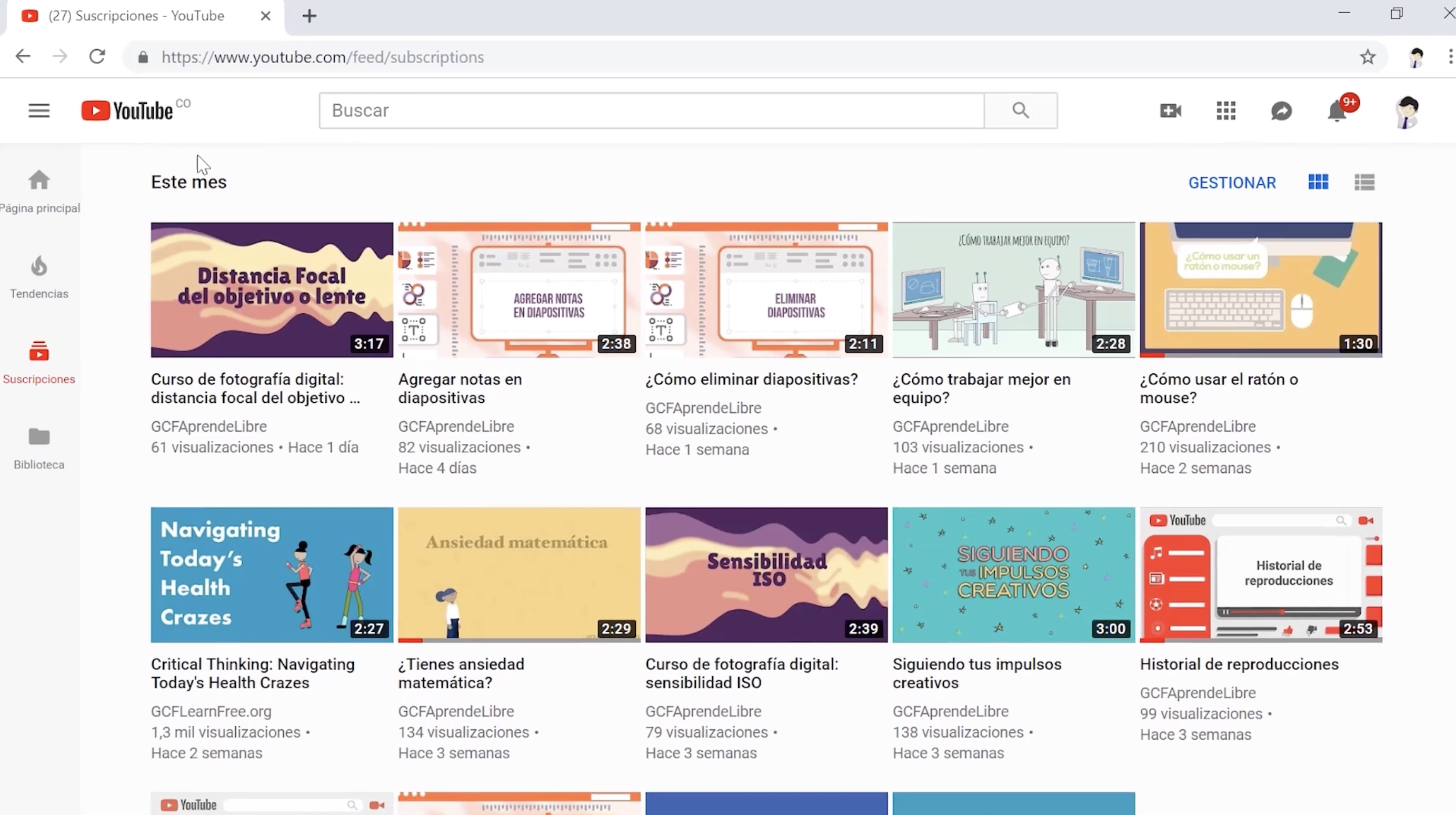Reload the page
The image size is (1456, 815).
pos(97,56)
